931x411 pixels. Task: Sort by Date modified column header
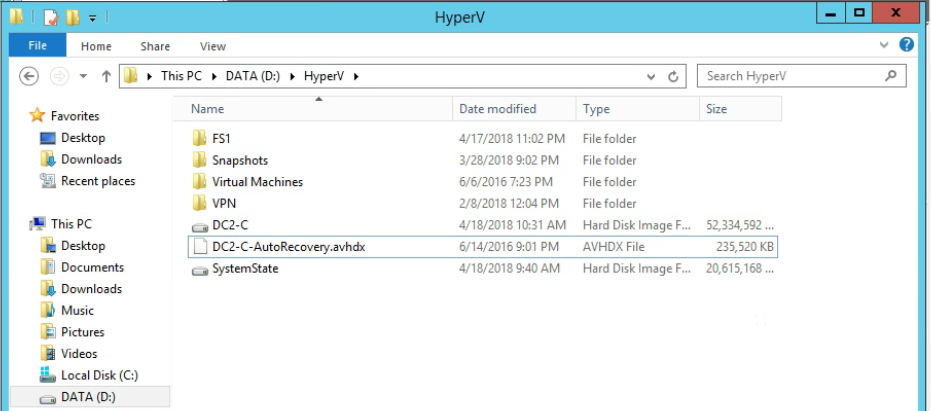pos(514,109)
